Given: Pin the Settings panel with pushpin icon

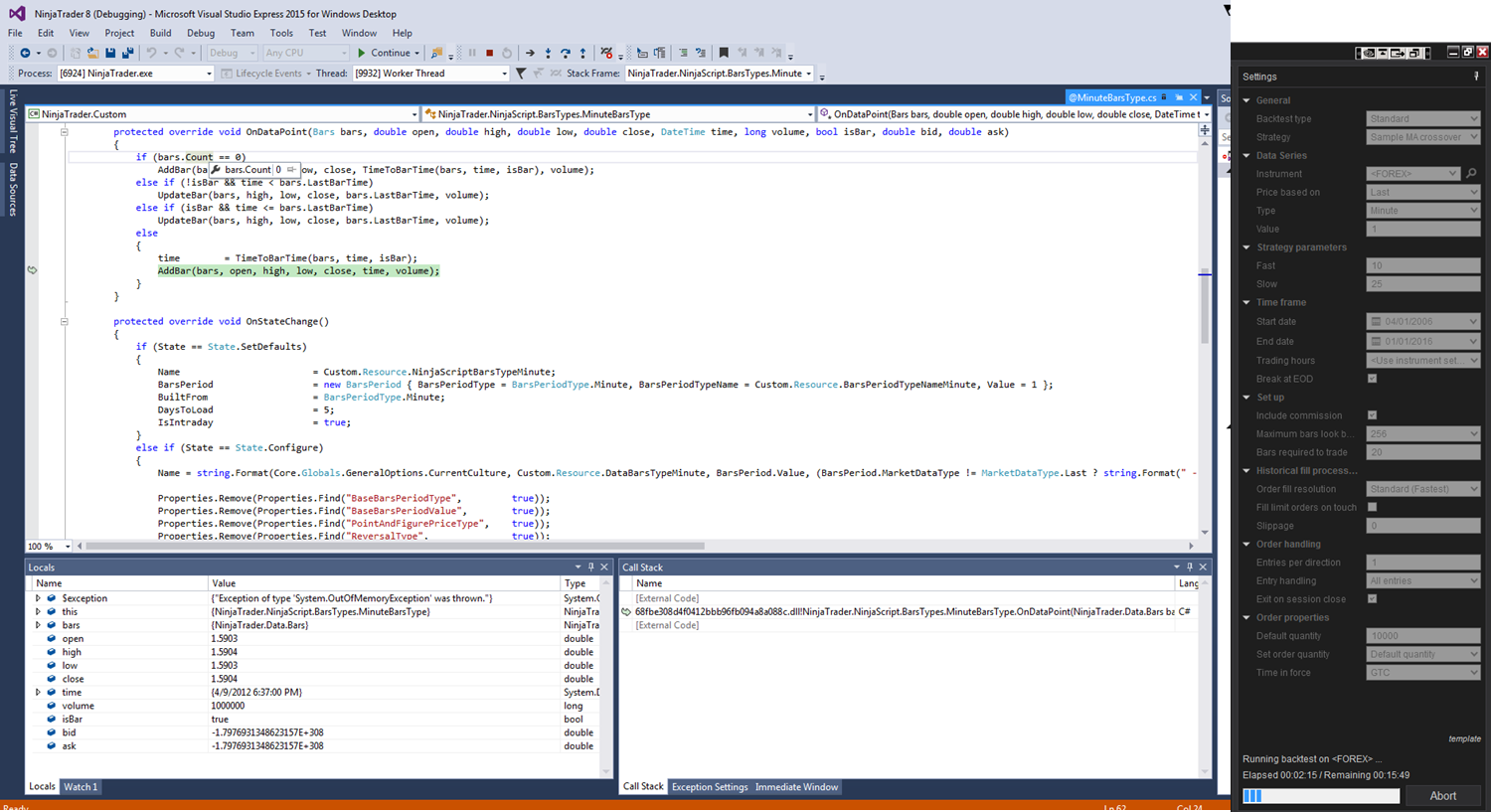Looking at the screenshot, I should [1476, 77].
